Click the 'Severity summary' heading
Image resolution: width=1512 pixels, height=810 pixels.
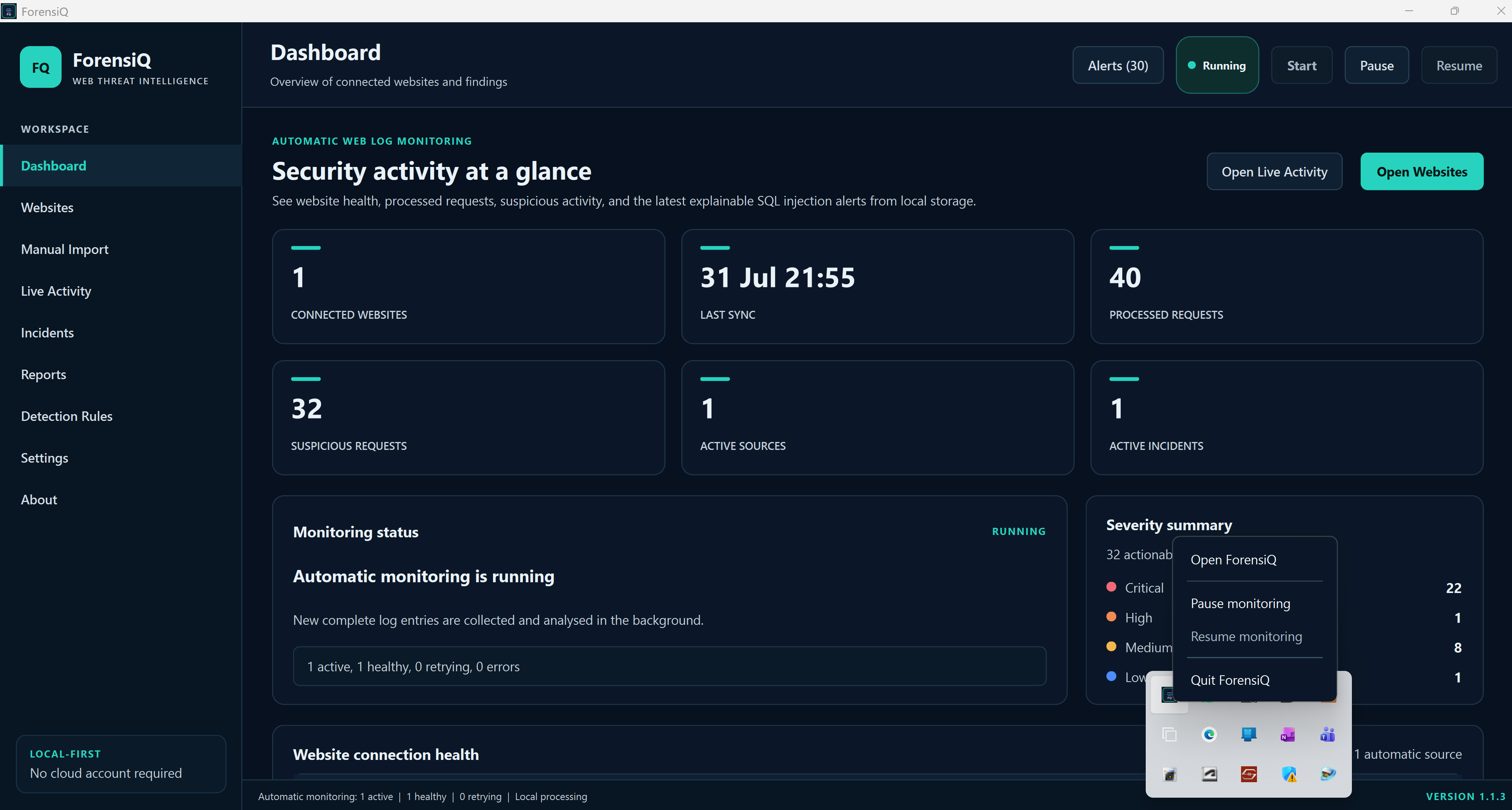coord(1169,525)
